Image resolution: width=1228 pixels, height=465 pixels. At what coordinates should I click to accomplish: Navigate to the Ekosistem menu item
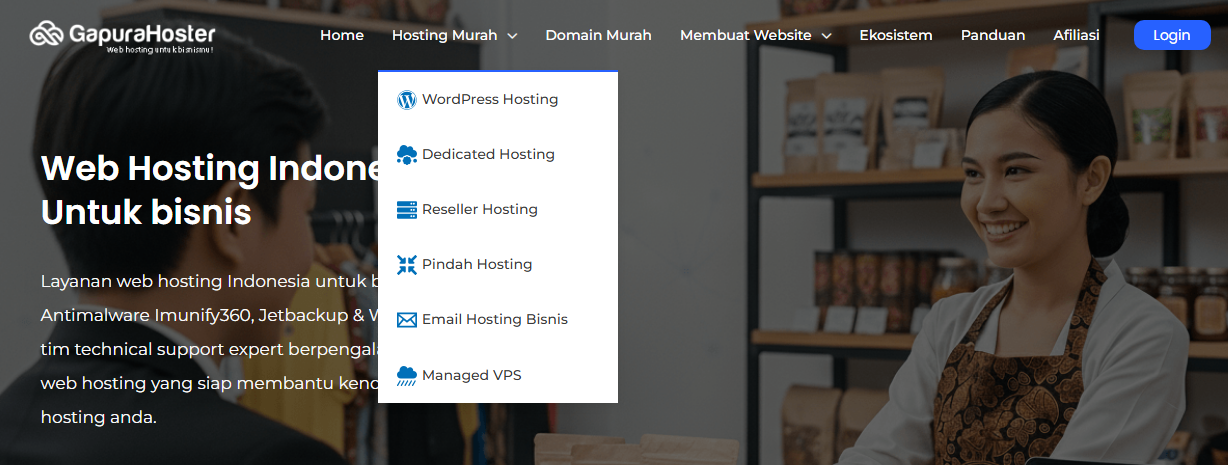click(x=895, y=35)
